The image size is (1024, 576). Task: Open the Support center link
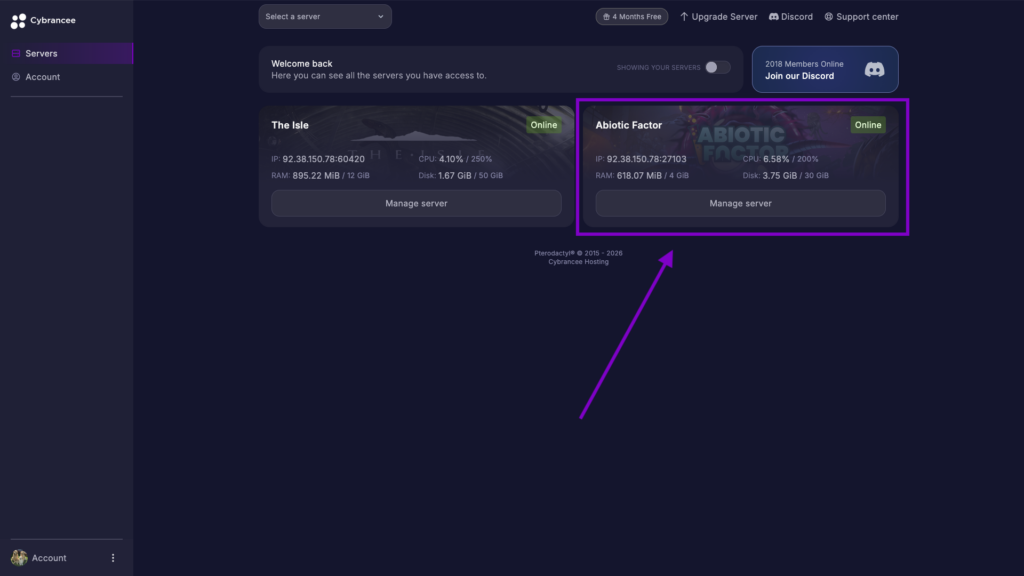(861, 16)
